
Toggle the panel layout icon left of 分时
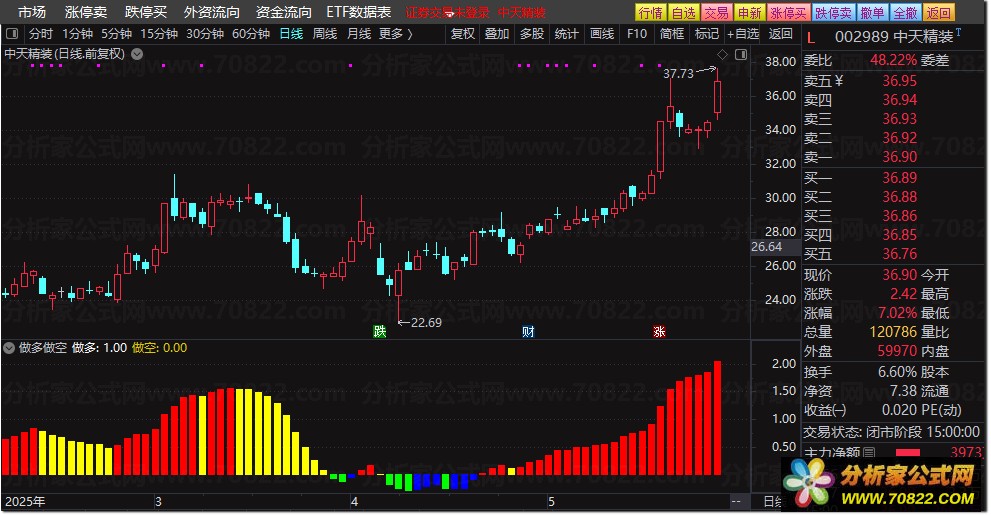coord(13,33)
